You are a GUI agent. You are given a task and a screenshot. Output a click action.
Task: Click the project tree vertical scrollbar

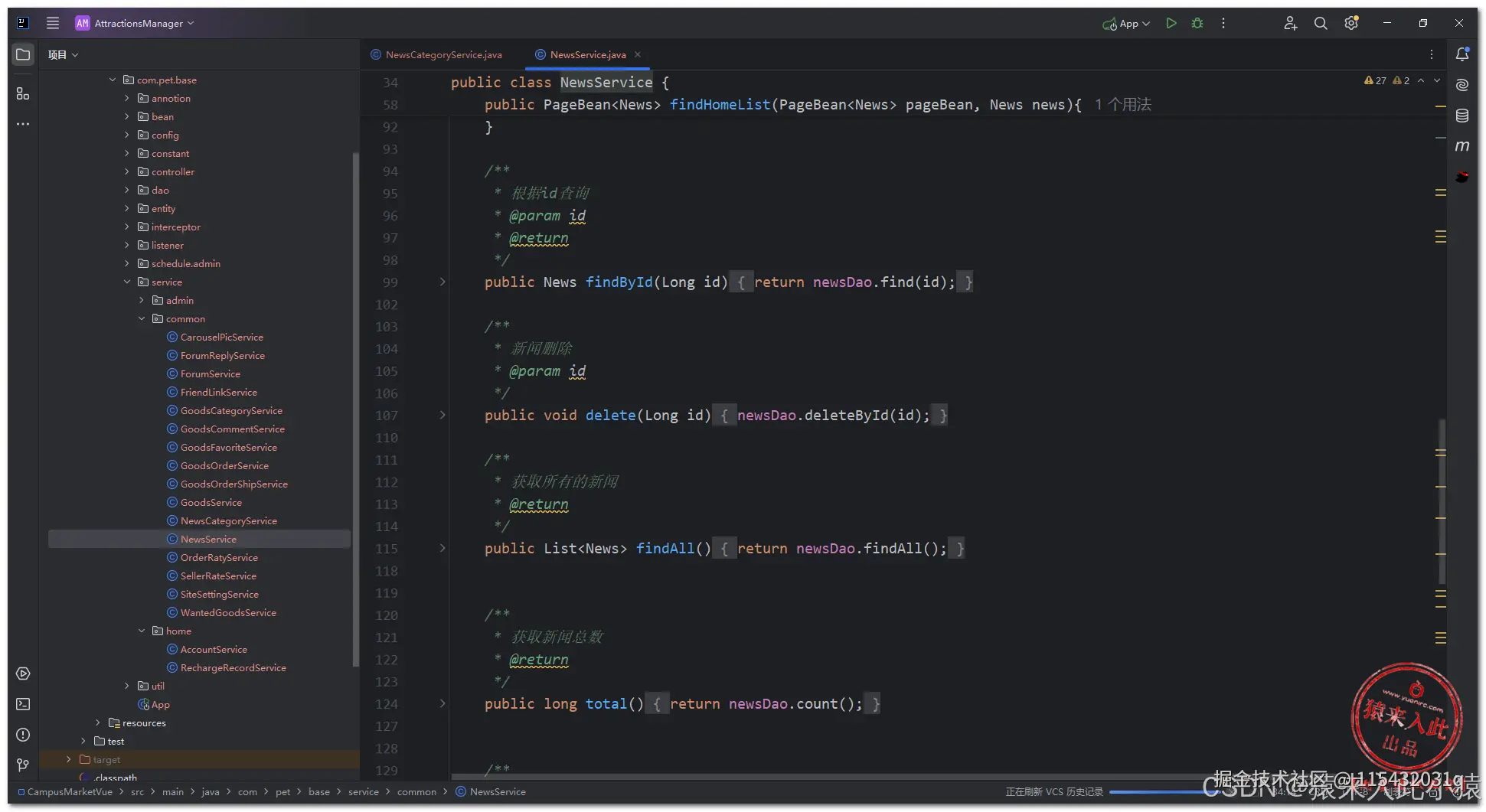(x=355, y=409)
